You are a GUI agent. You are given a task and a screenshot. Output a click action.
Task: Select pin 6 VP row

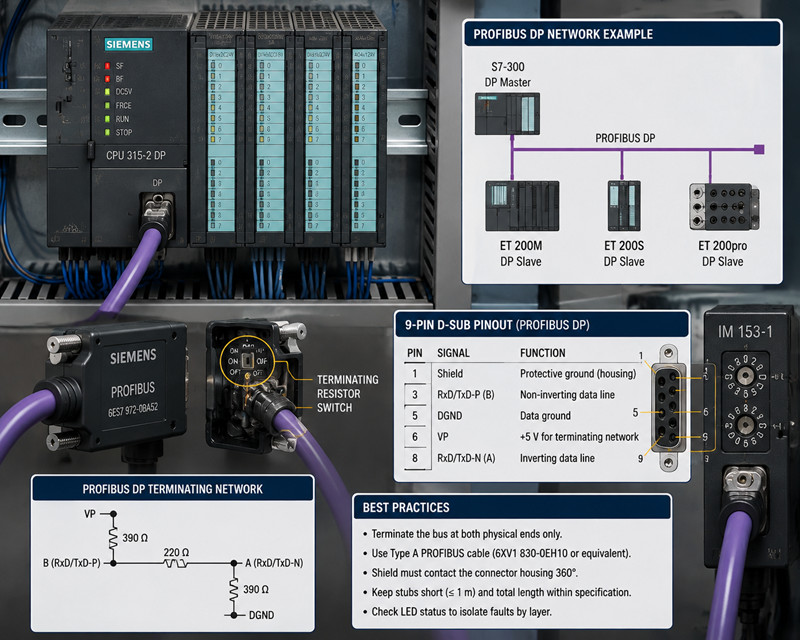pyautogui.click(x=521, y=437)
